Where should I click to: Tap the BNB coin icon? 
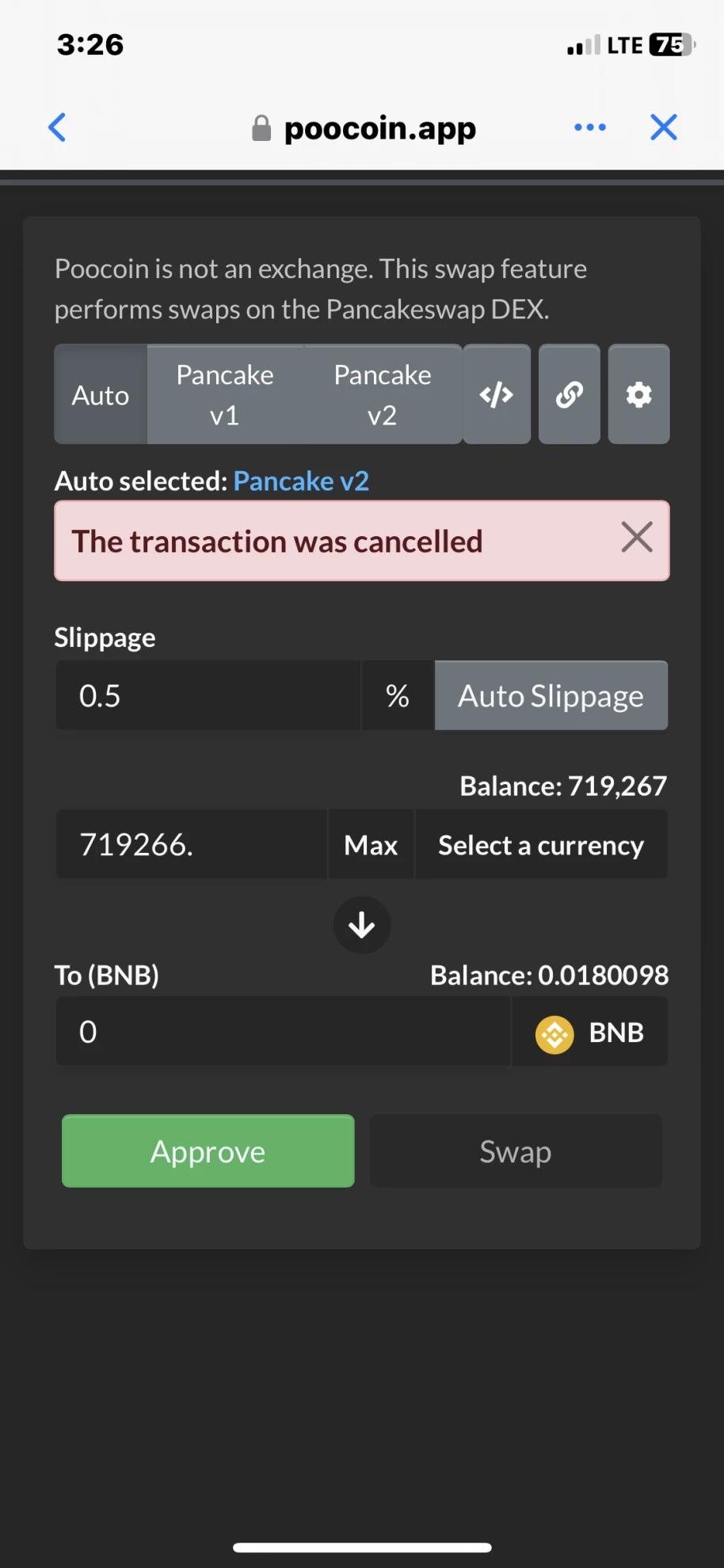point(554,1034)
